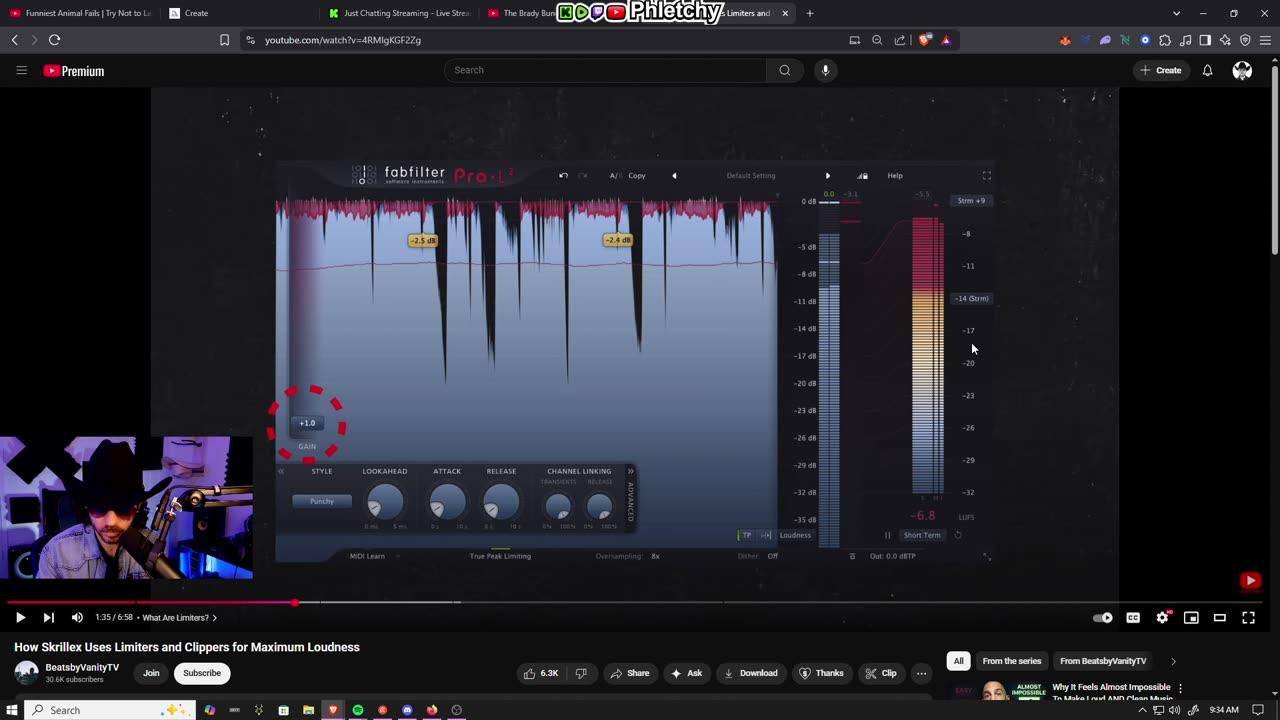1280x720 pixels.
Task: Open the Windows Start menu
Action: click(12, 710)
